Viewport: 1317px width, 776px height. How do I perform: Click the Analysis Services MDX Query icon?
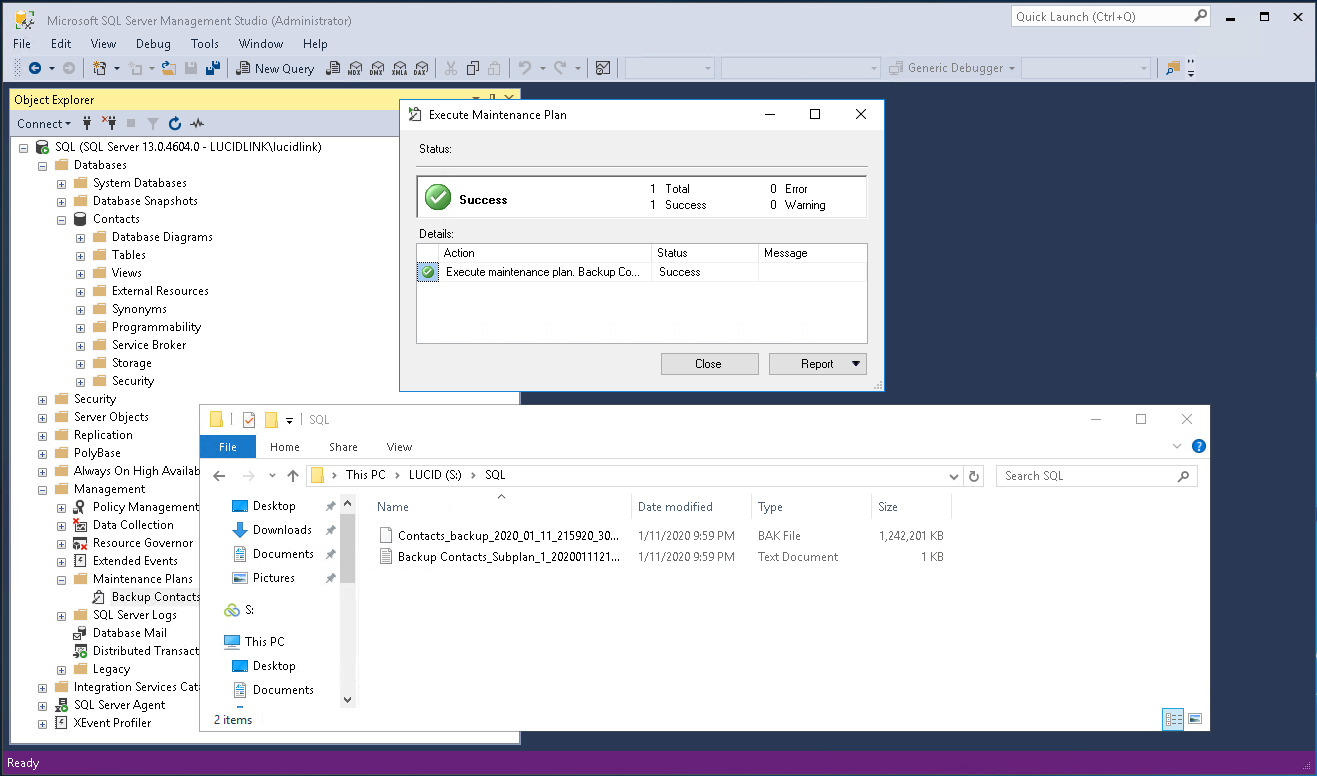click(355, 68)
